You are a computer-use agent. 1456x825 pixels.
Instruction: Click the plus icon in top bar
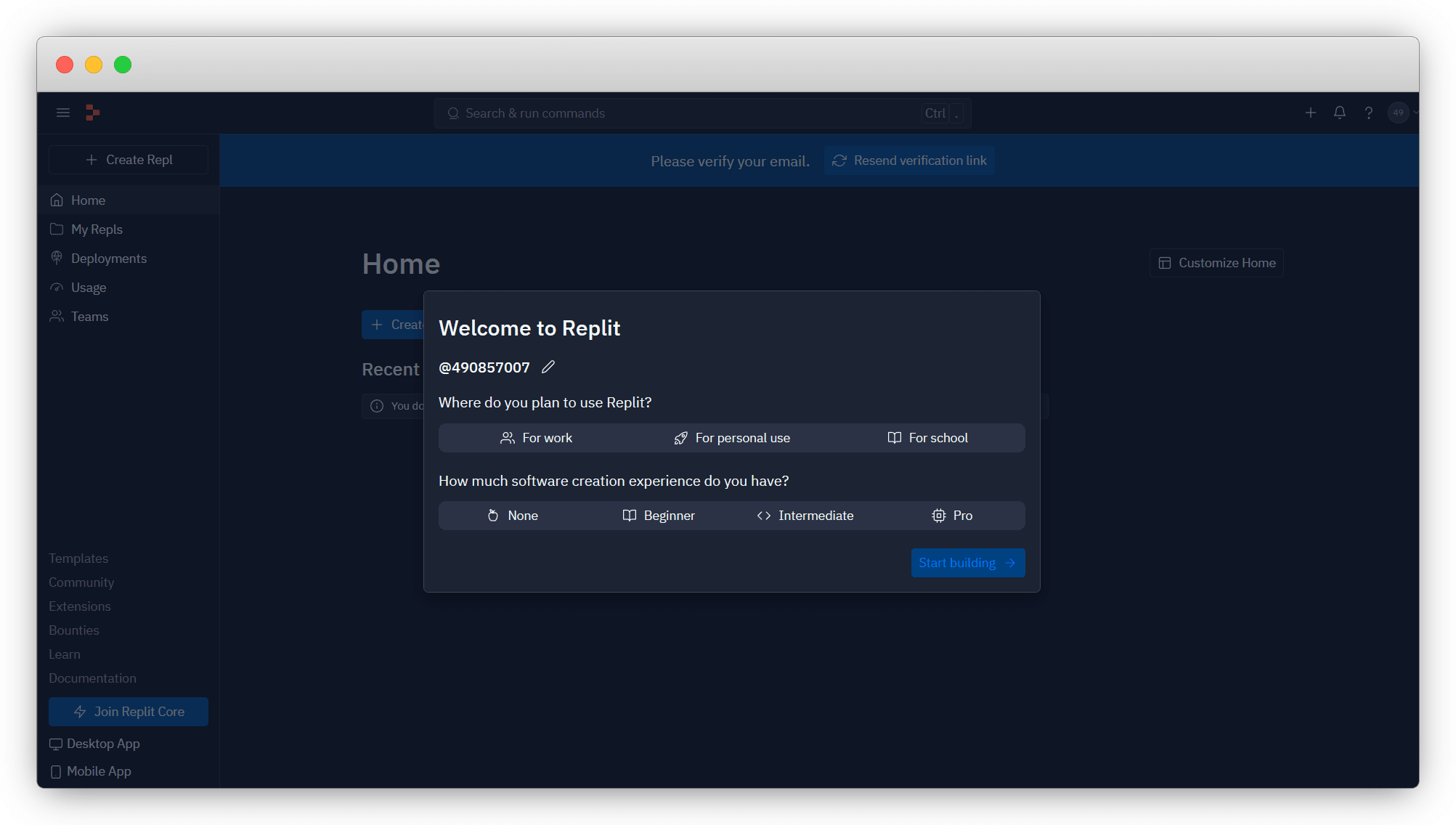pos(1311,113)
